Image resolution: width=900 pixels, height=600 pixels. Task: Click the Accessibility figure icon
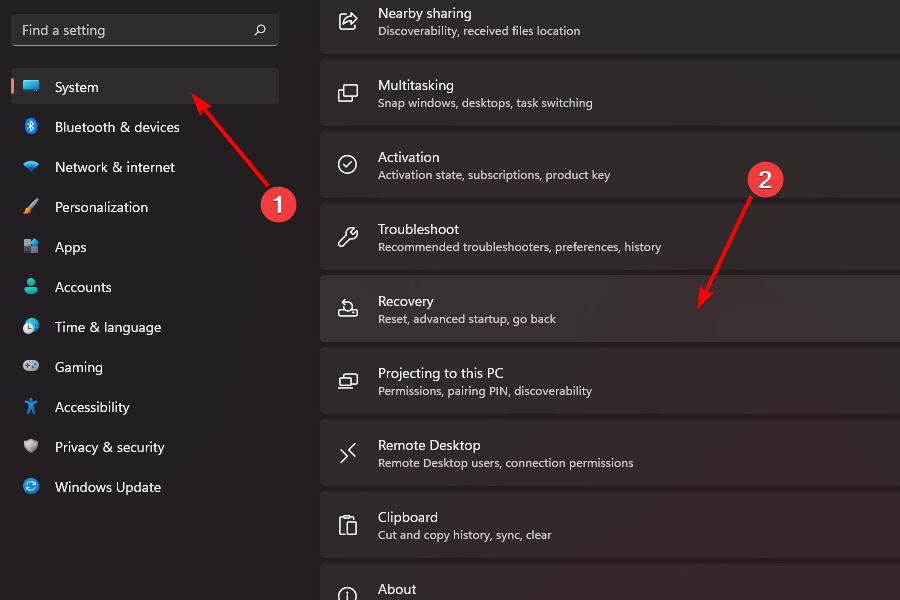coord(31,407)
